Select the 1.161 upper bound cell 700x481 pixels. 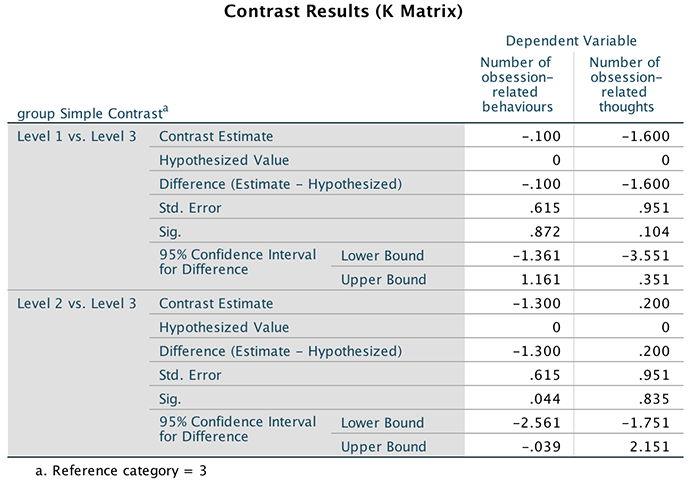click(543, 280)
